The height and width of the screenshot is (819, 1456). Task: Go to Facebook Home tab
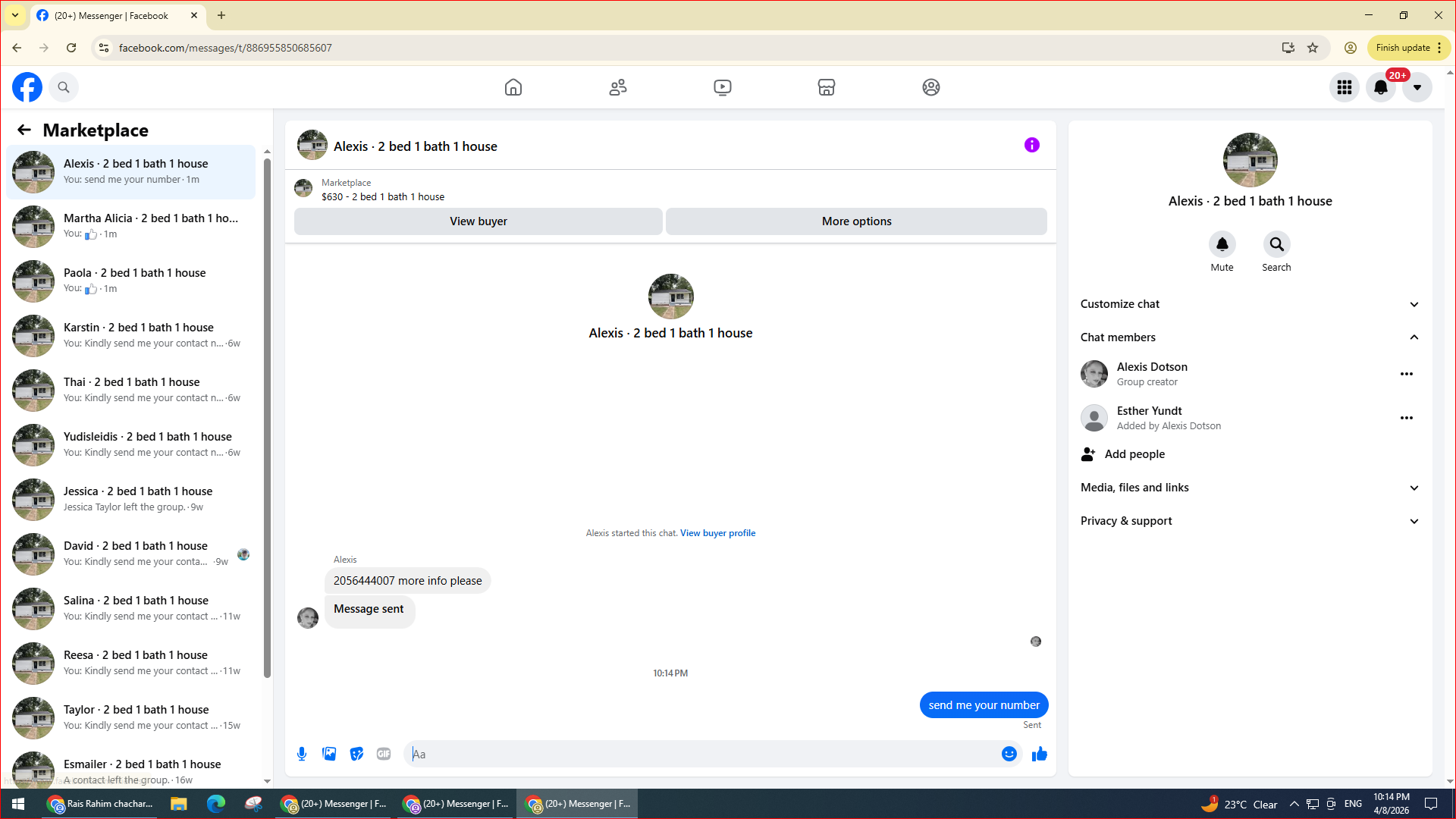tap(513, 87)
